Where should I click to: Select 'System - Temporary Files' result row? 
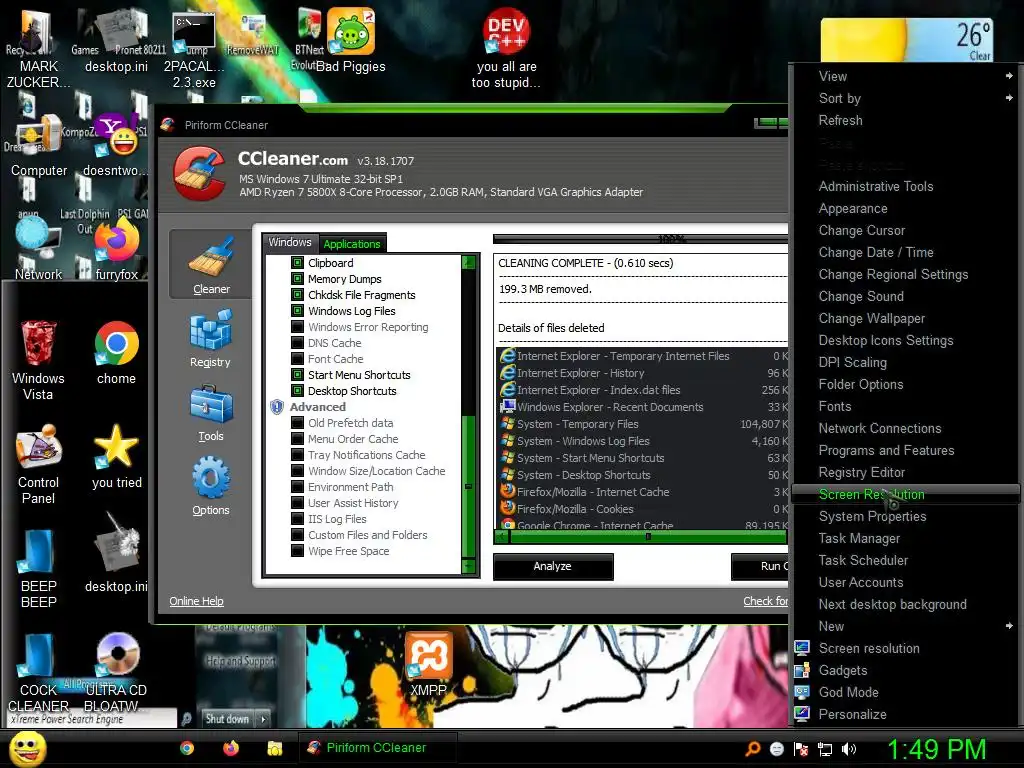tap(643, 424)
